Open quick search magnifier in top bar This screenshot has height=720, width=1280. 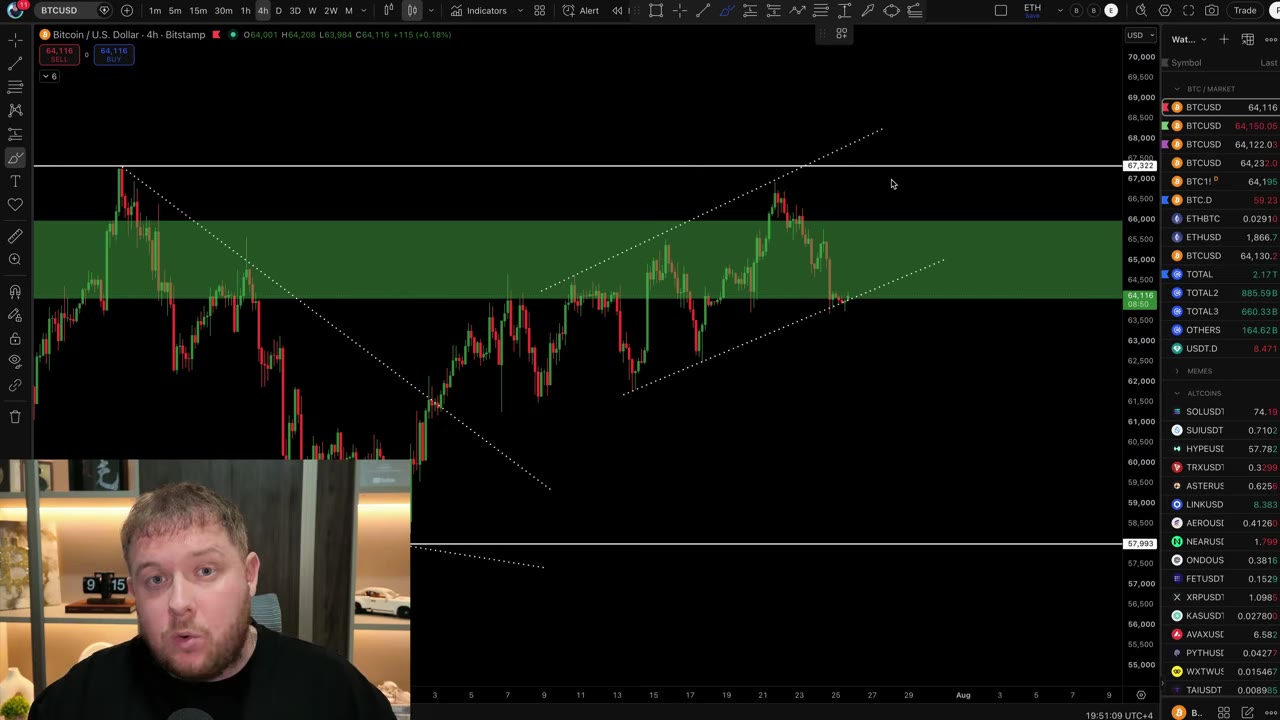coord(1141,11)
